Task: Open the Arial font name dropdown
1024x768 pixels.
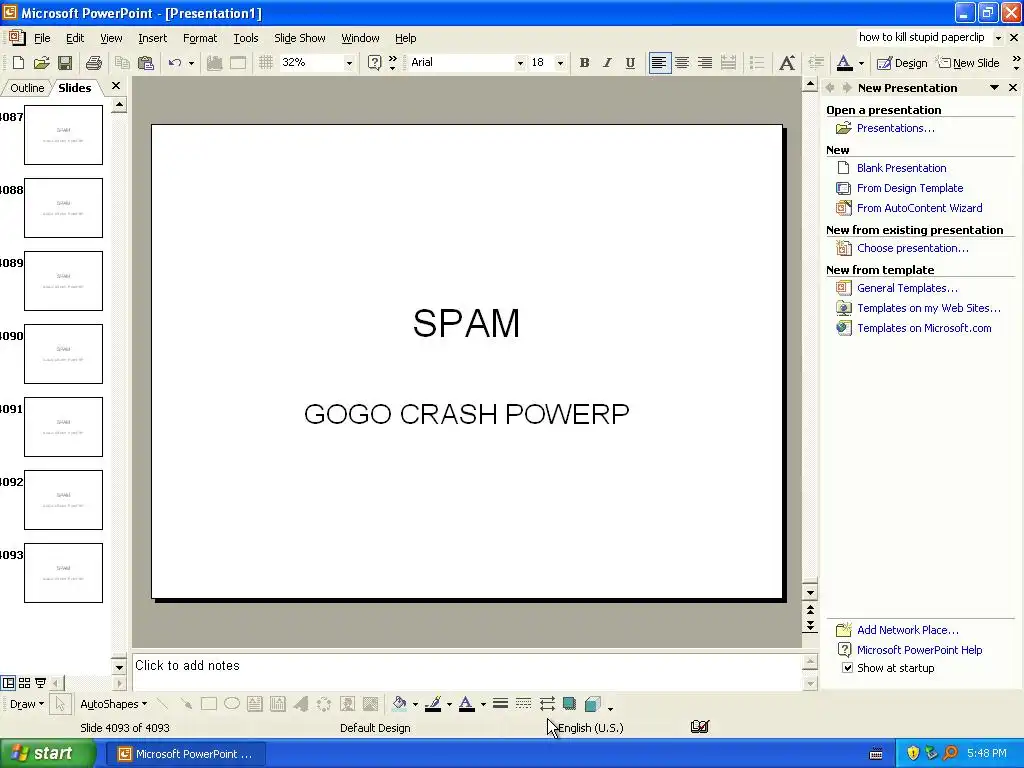Action: coord(520,63)
